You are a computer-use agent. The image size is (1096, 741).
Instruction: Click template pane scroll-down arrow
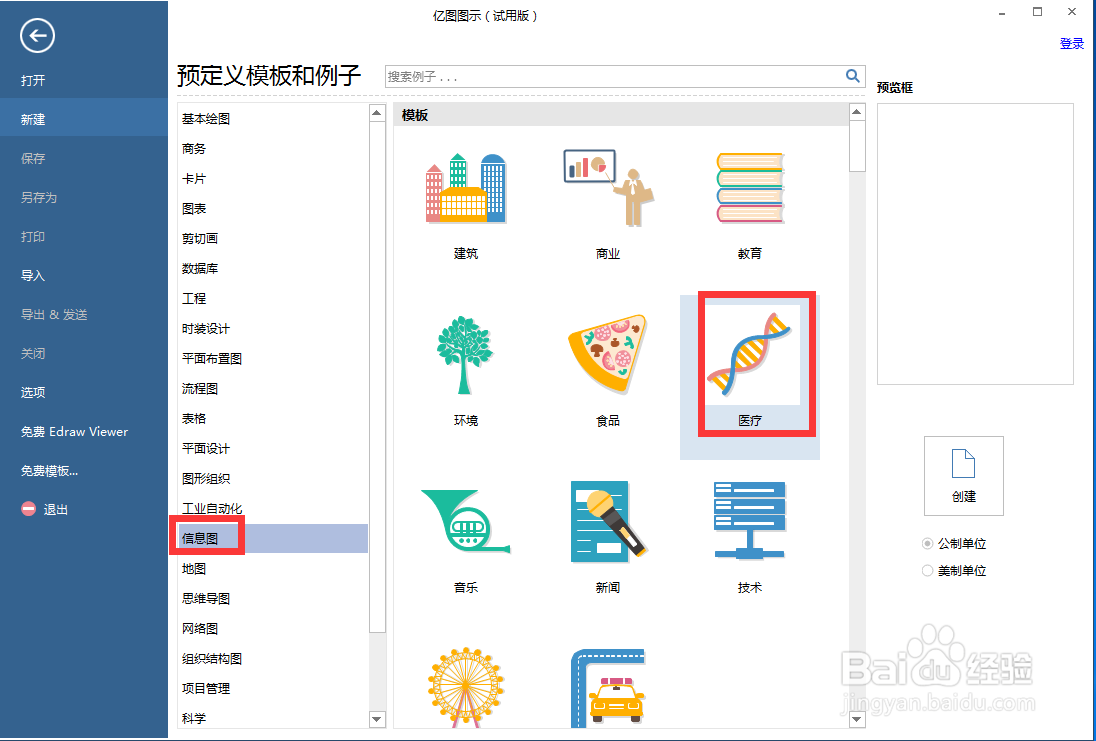click(x=857, y=719)
